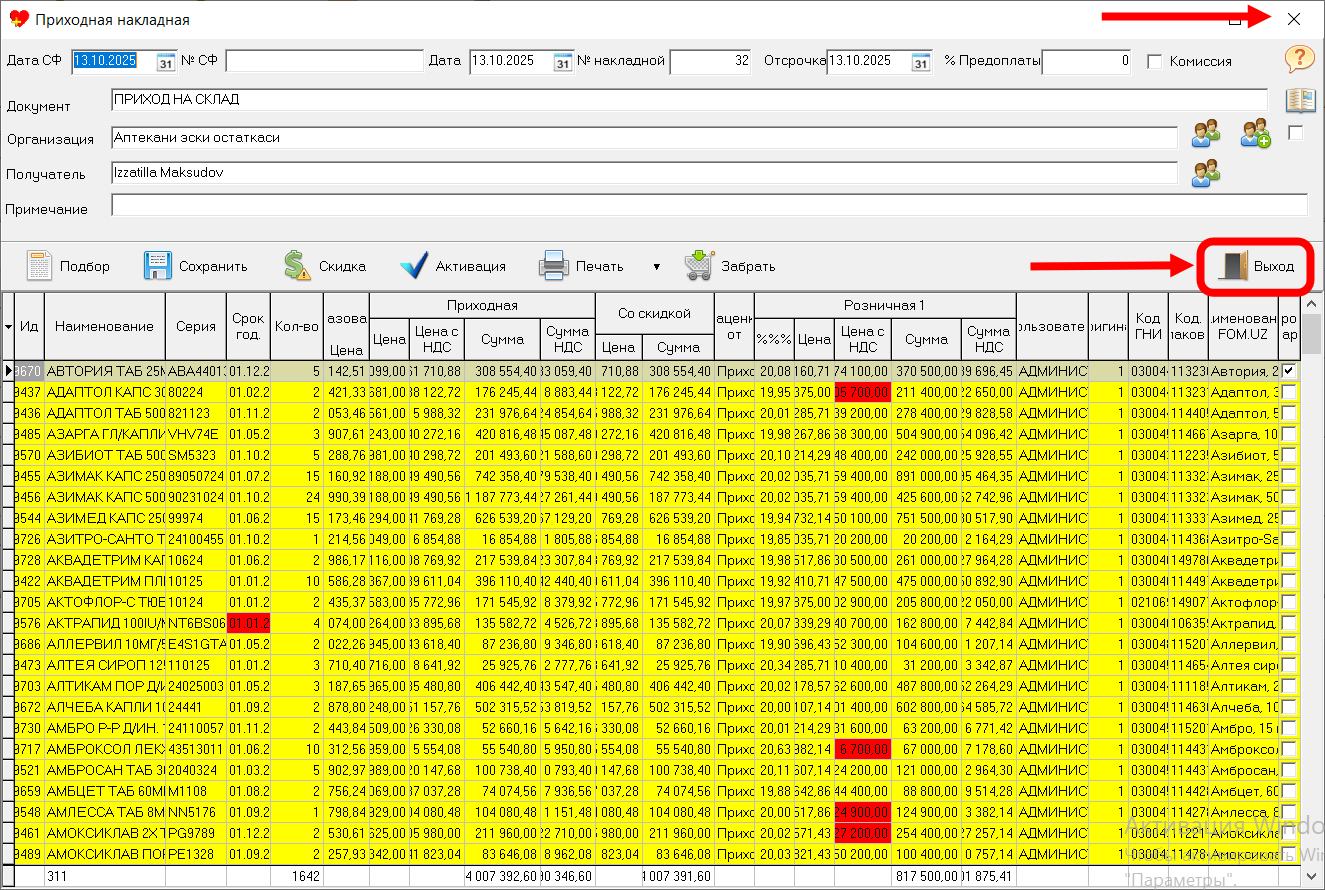Click the Активация checkmark button
1325x890 pixels.
pyautogui.click(x=414, y=267)
